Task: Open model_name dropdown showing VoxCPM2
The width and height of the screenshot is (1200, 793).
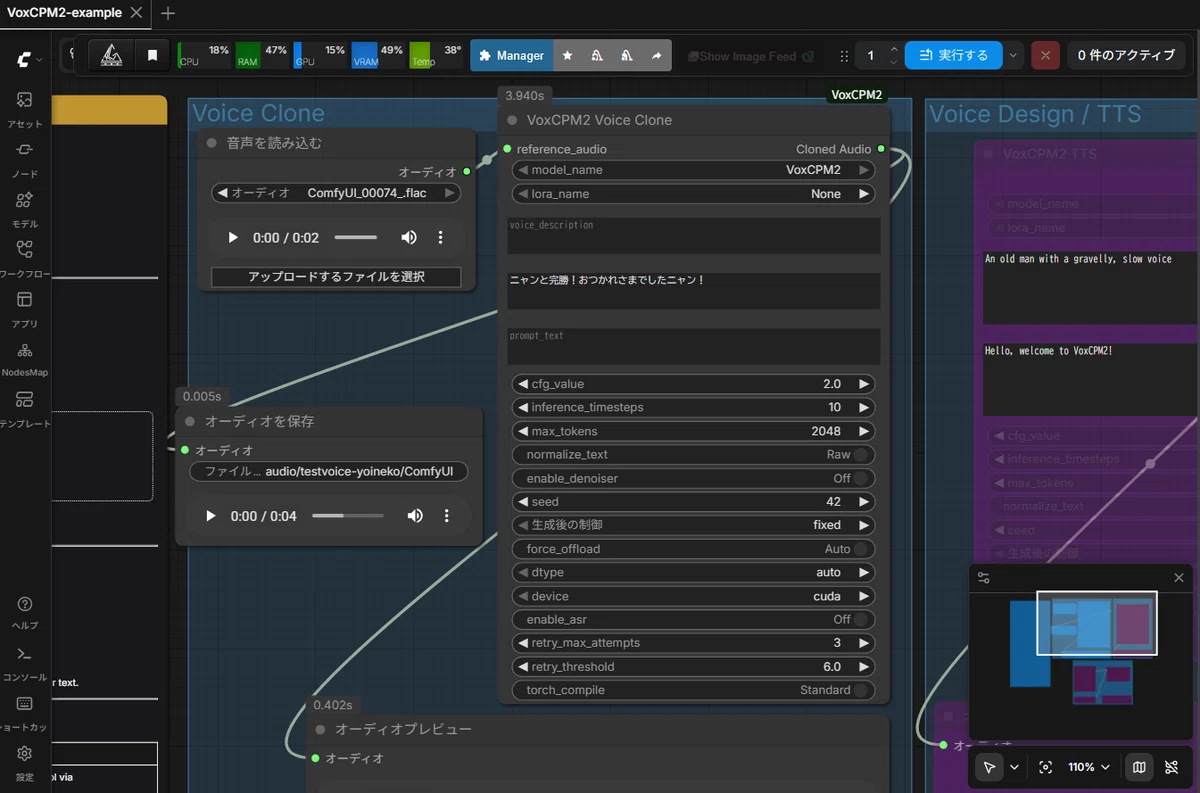Action: pos(693,170)
